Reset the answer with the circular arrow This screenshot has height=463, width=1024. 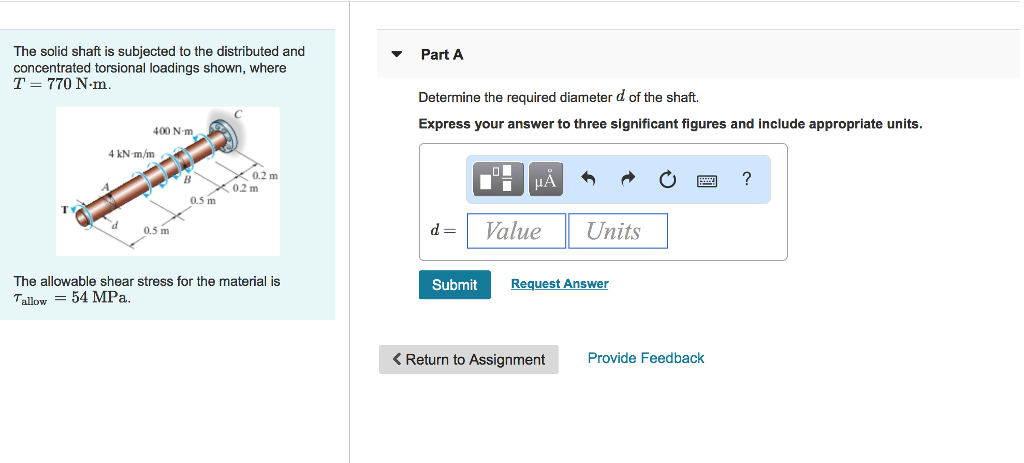[666, 180]
